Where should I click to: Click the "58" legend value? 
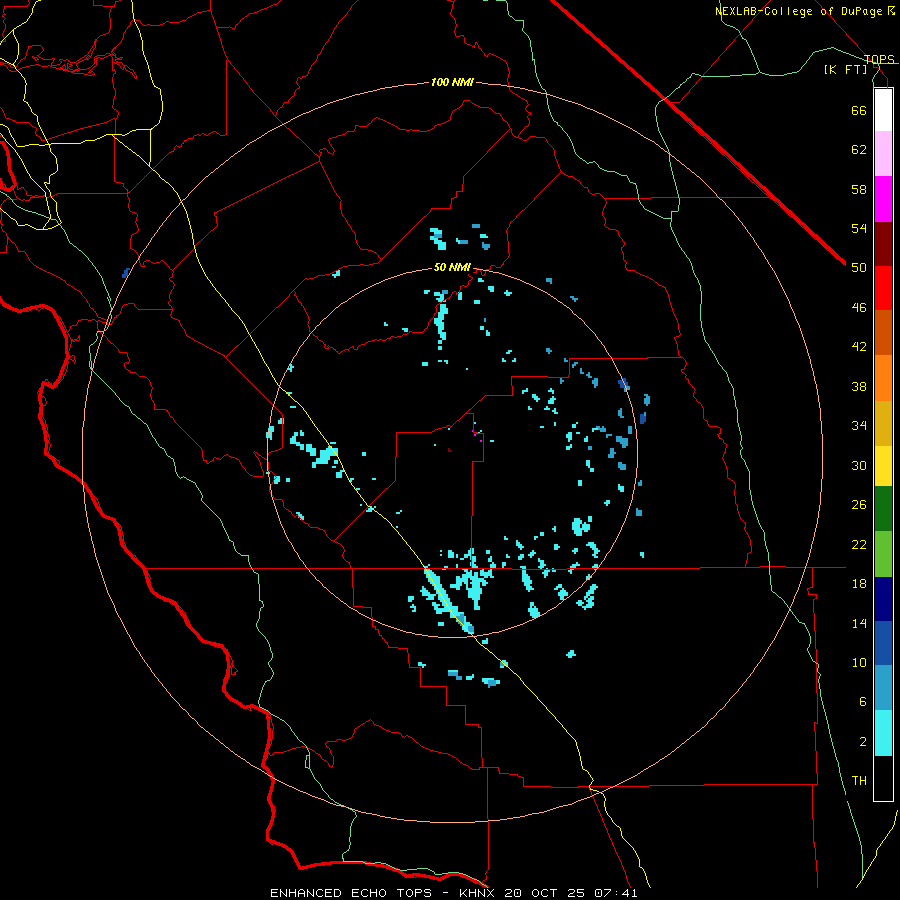pyautogui.click(x=859, y=189)
